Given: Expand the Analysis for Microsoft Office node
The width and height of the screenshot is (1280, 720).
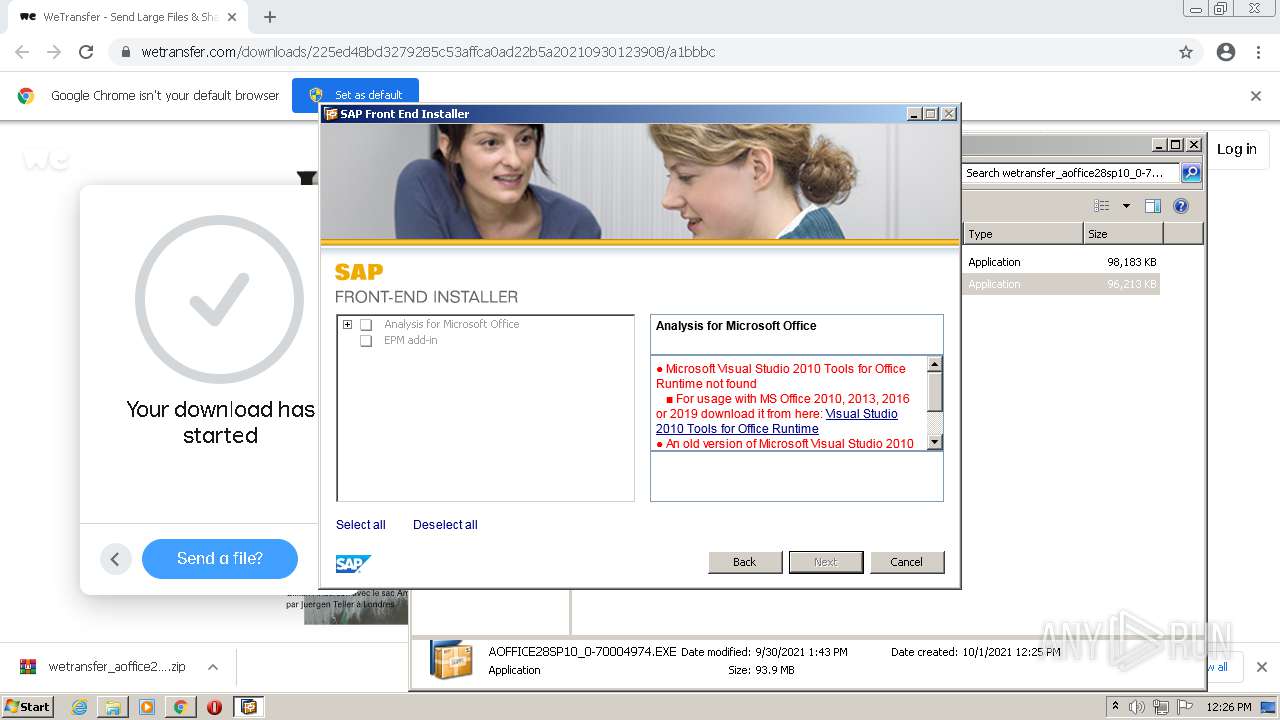Looking at the screenshot, I should (x=347, y=324).
